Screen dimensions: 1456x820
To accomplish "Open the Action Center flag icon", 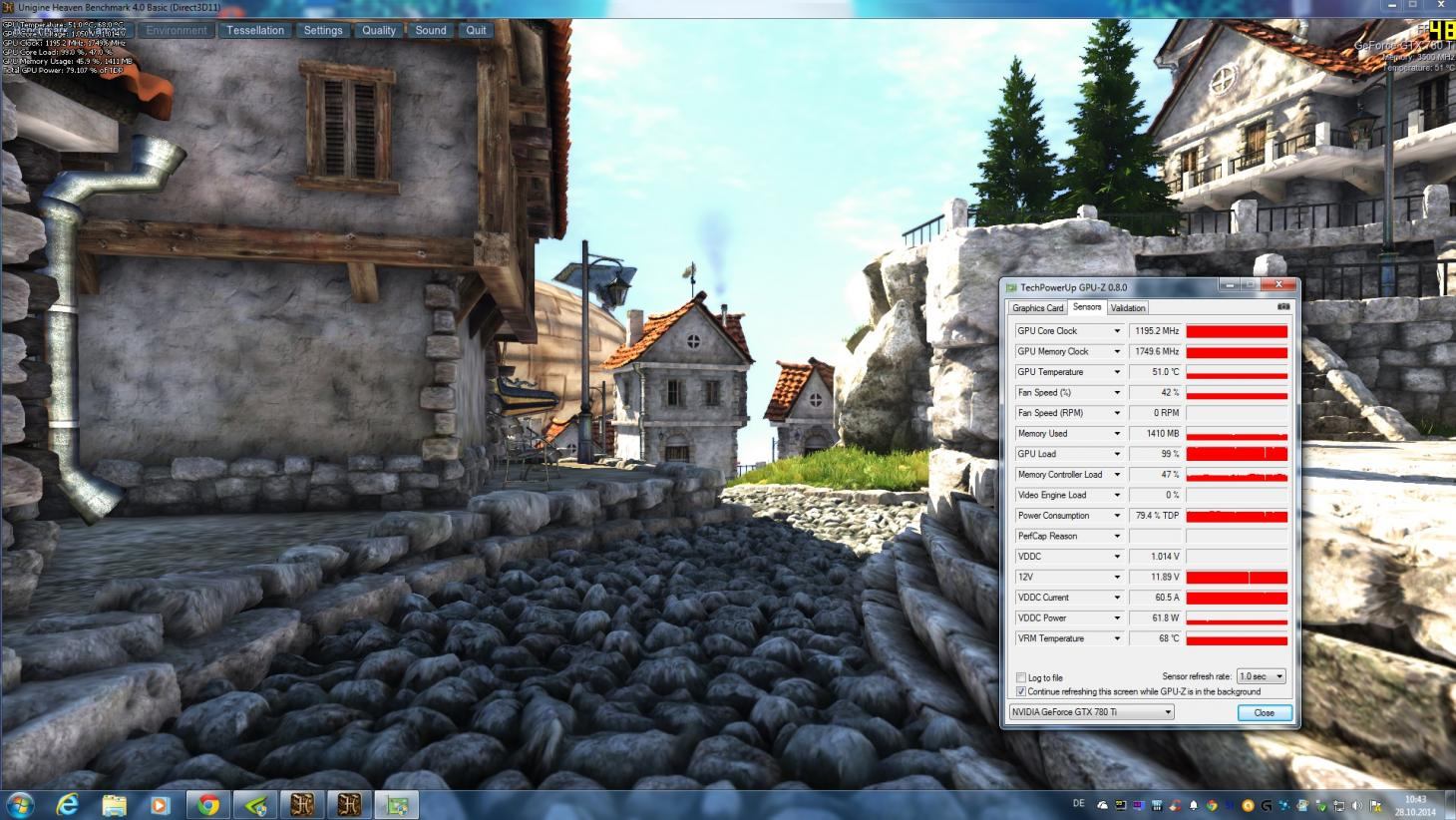I will point(1374,805).
